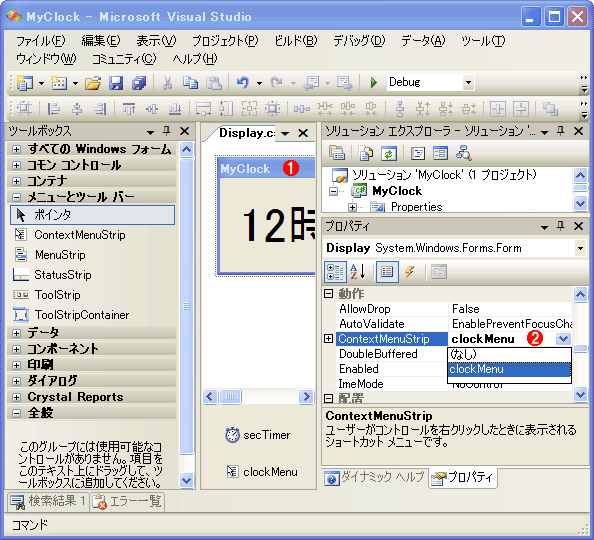Collapse the メニューとツール バー toolbox group

(x=16, y=197)
